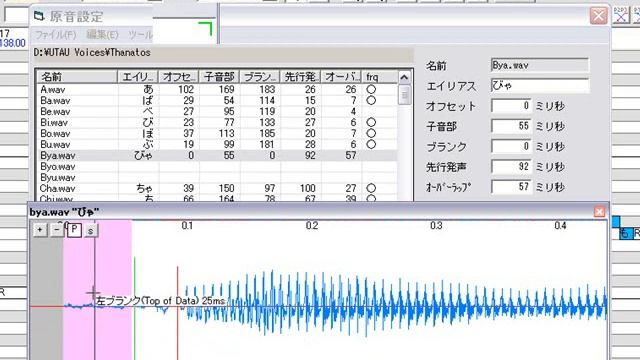Click the frq circle for Ba.wav

[371, 100]
